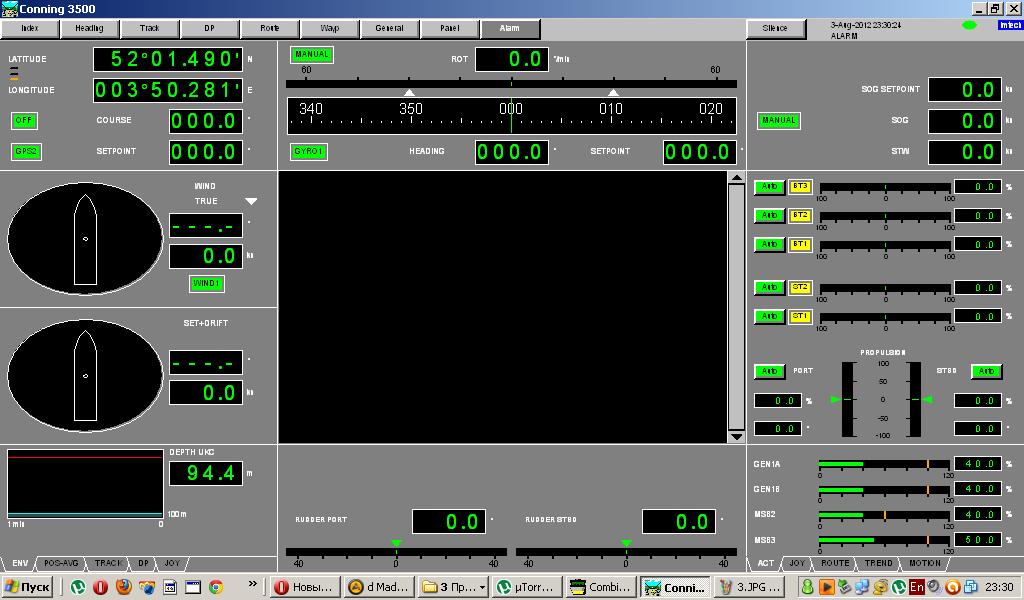The width and height of the screenshot is (1024, 600).
Task: Open Firefox from the quick launch bar
Action: [x=123, y=587]
